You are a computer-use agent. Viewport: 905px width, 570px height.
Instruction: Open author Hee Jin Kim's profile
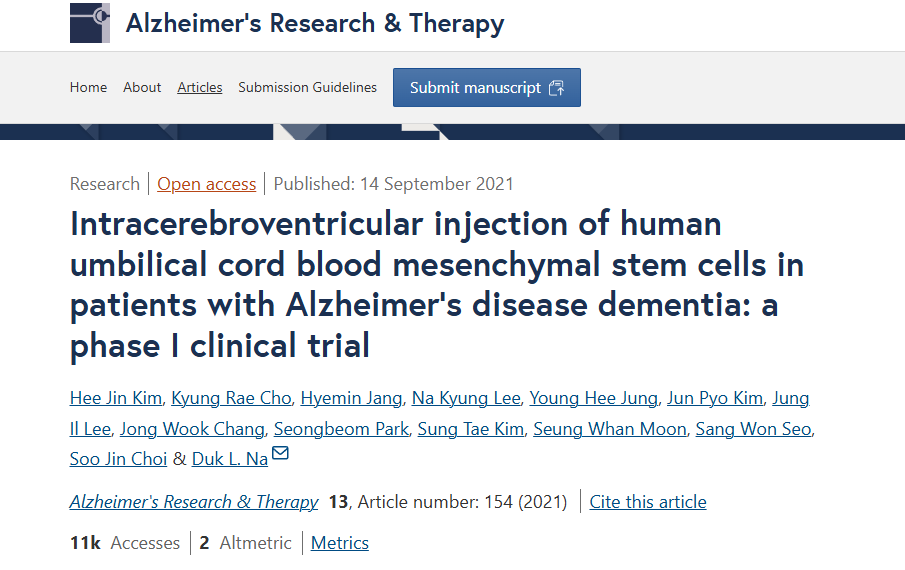[x=116, y=398]
